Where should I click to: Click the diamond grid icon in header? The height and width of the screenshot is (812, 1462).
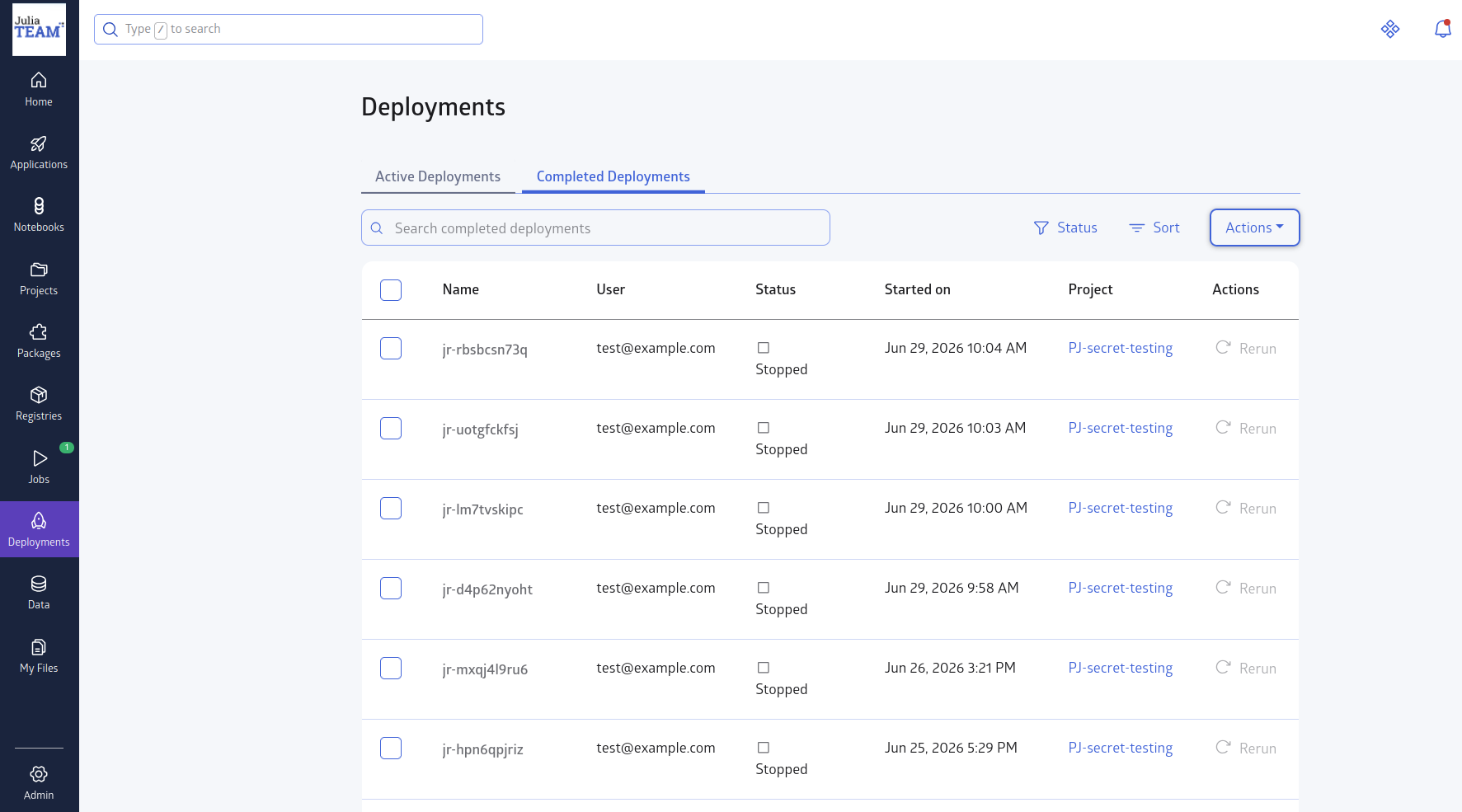coord(1390,29)
